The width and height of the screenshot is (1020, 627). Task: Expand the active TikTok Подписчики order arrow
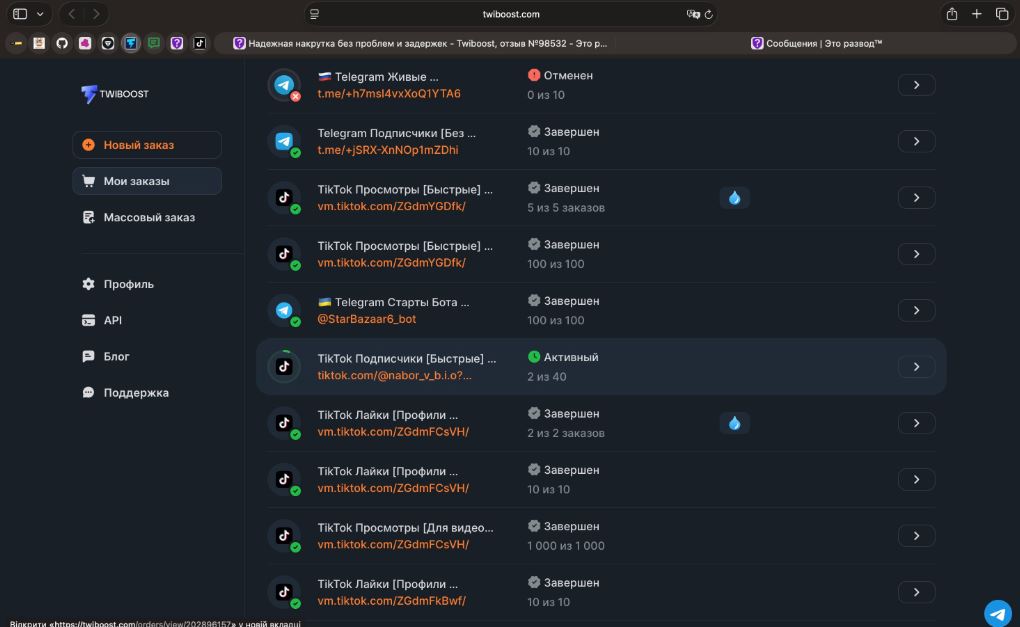tap(916, 367)
